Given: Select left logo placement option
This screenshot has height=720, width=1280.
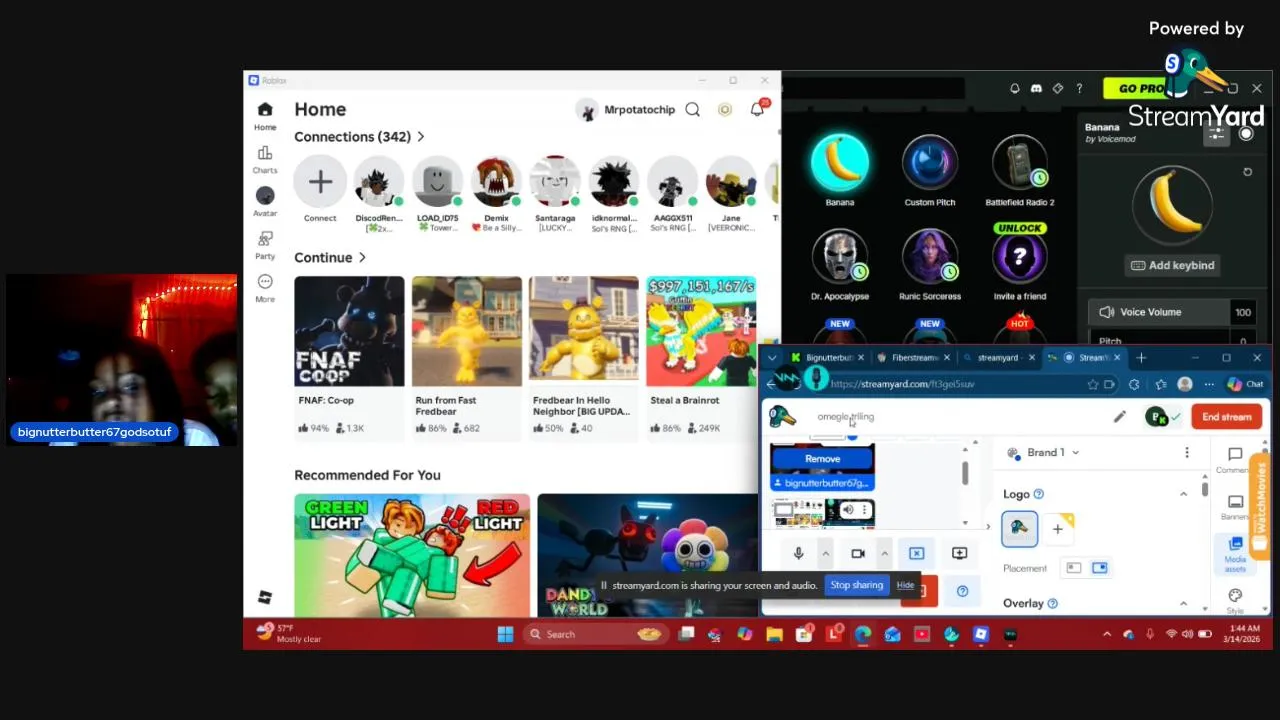Looking at the screenshot, I should [1074, 568].
